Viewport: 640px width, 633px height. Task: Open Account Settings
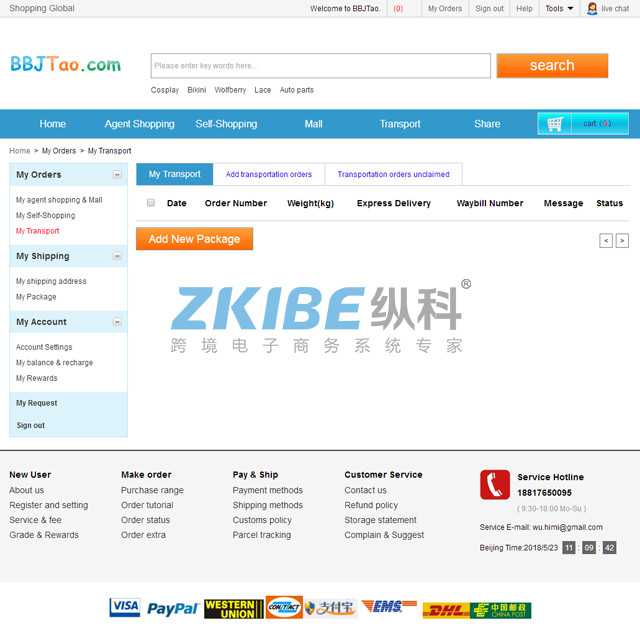click(x=44, y=346)
